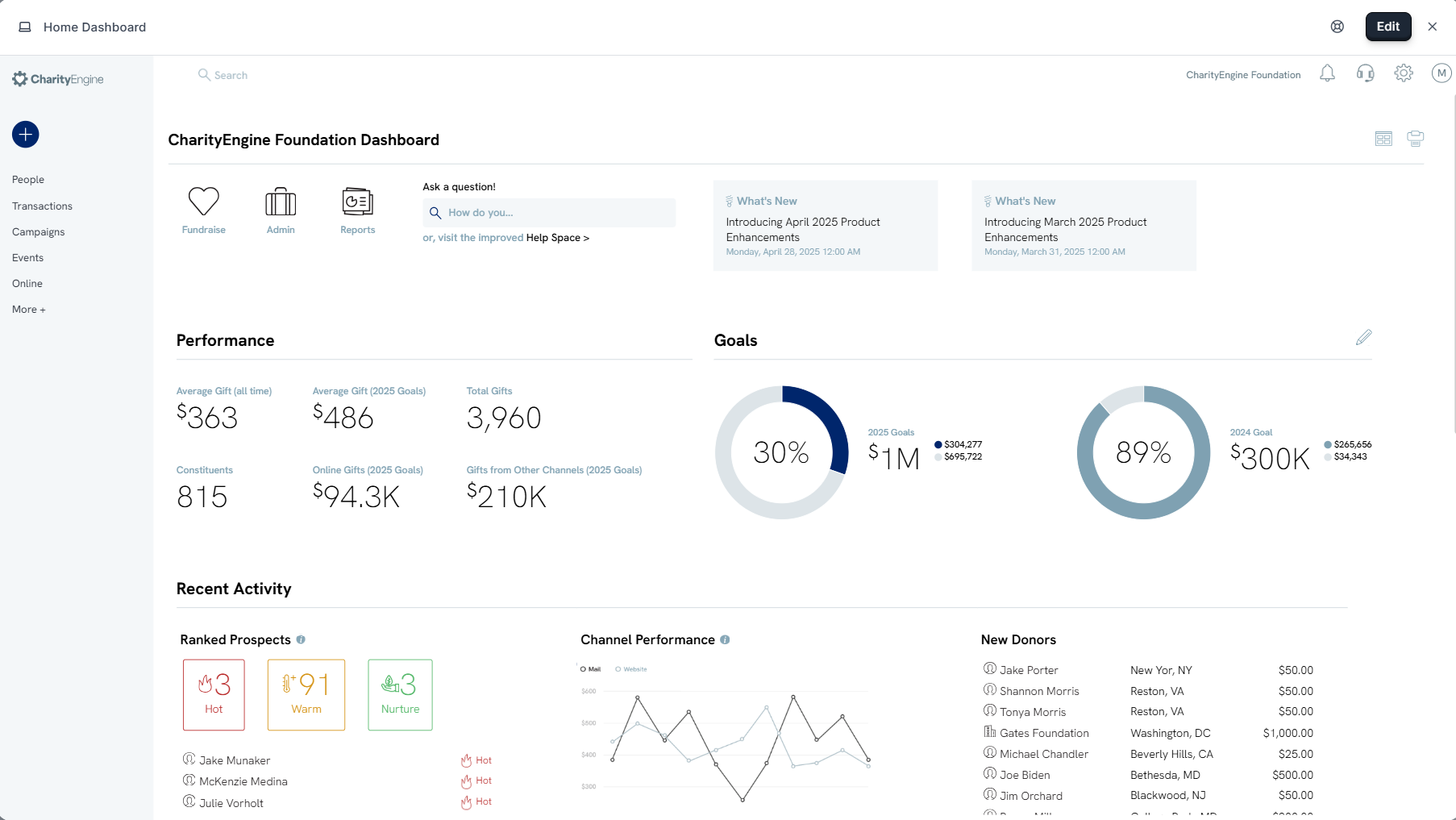Click the person icon beside Jake Porter
Image resolution: width=1456 pixels, height=820 pixels.
[x=989, y=668]
